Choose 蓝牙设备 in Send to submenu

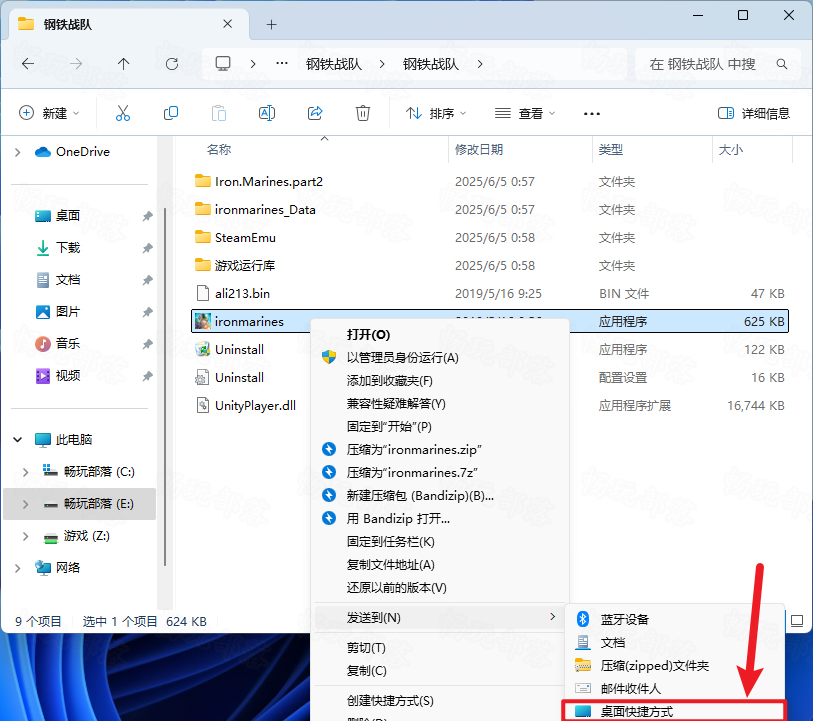point(674,619)
